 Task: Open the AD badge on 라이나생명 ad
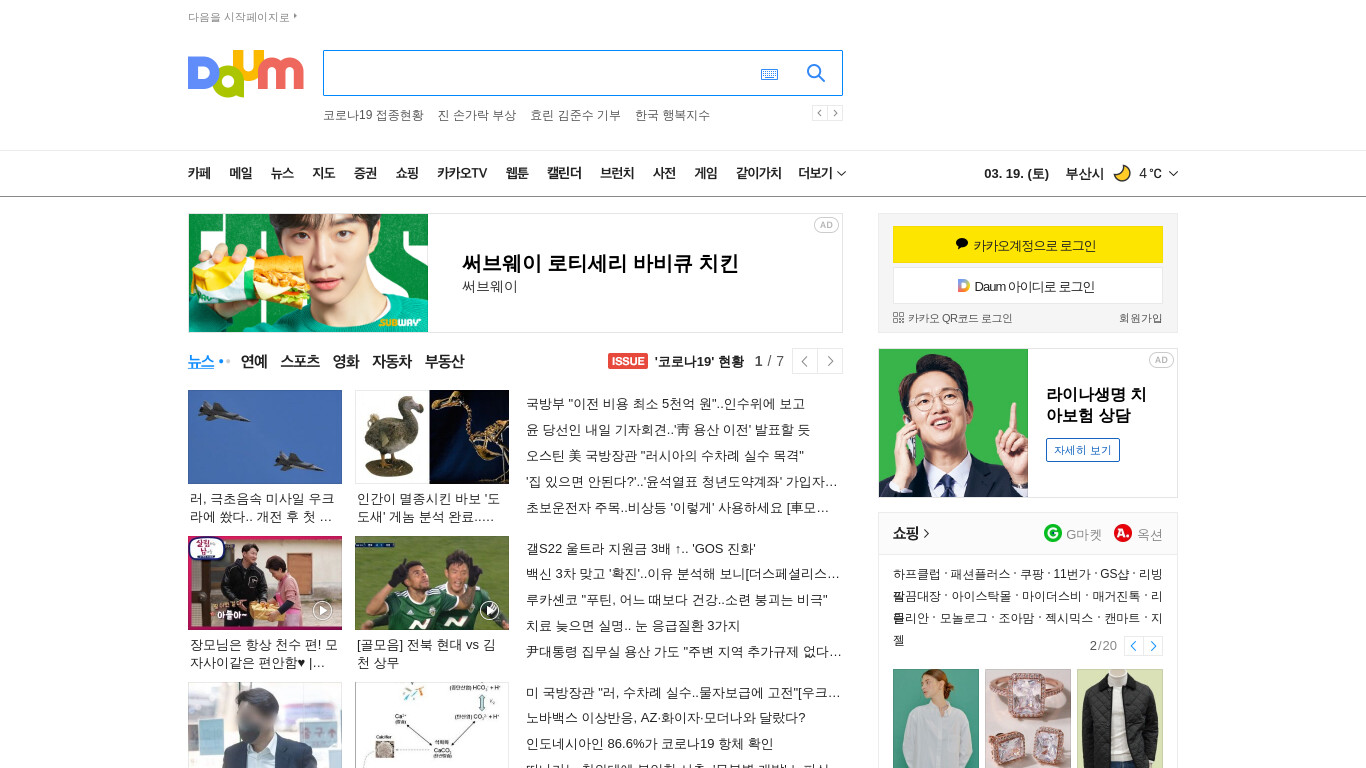click(1161, 360)
